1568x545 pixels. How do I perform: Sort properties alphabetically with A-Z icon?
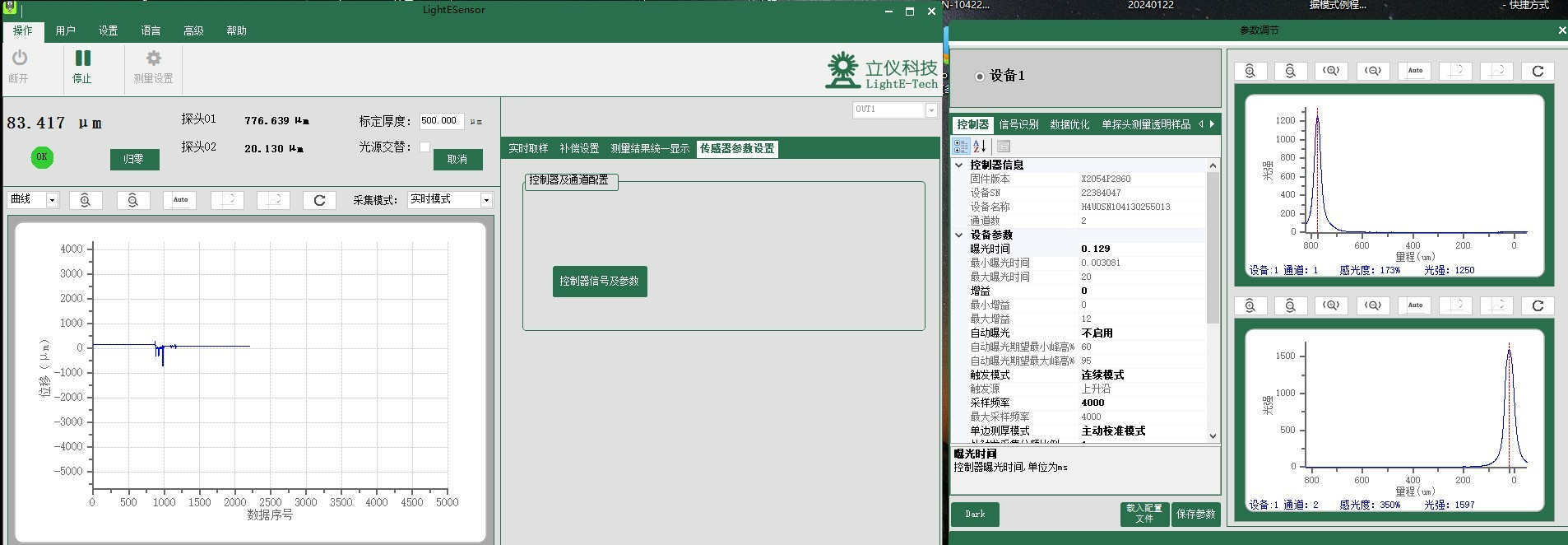click(979, 147)
